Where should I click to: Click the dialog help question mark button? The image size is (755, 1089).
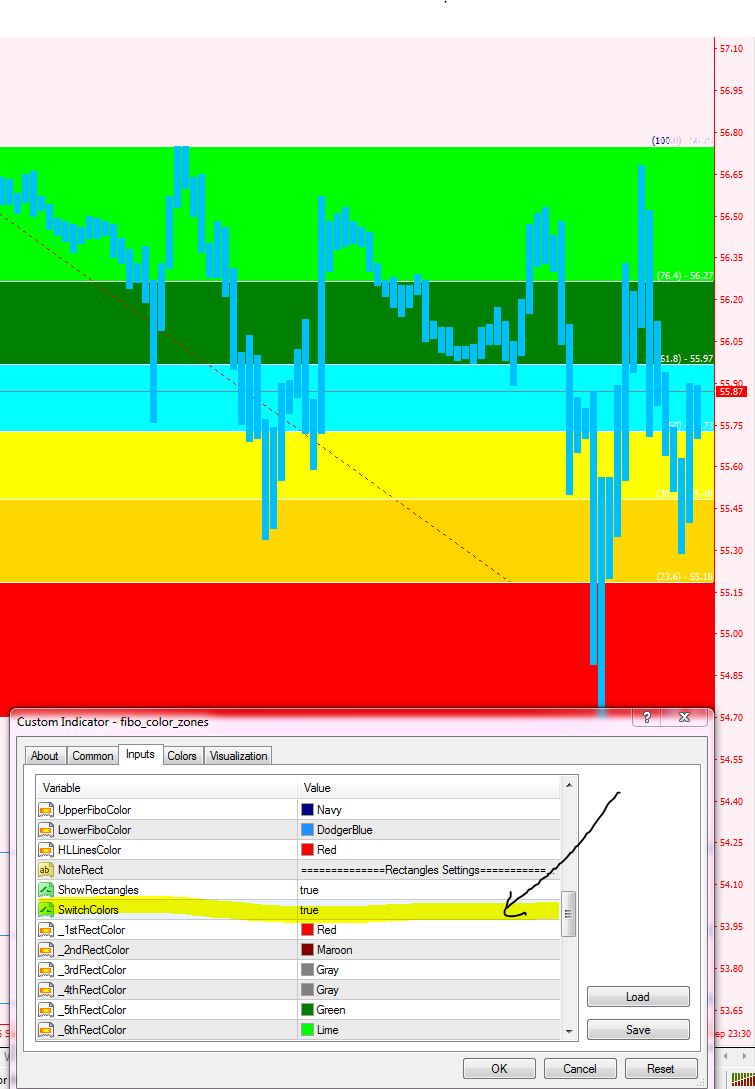[647, 717]
